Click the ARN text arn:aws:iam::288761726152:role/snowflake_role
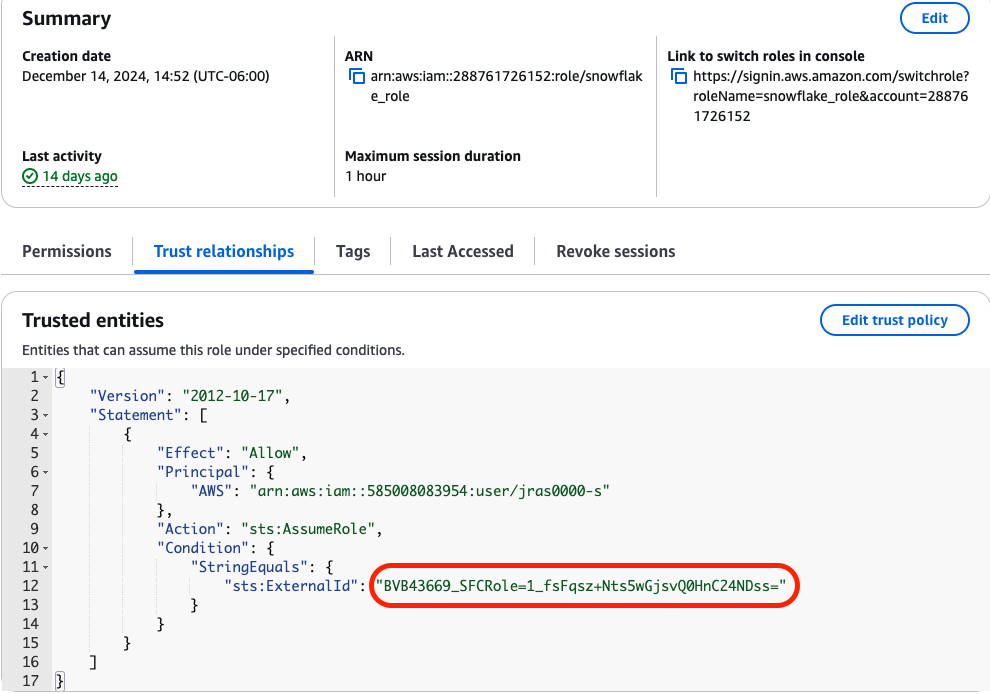The height and width of the screenshot is (694, 990). coord(506,87)
